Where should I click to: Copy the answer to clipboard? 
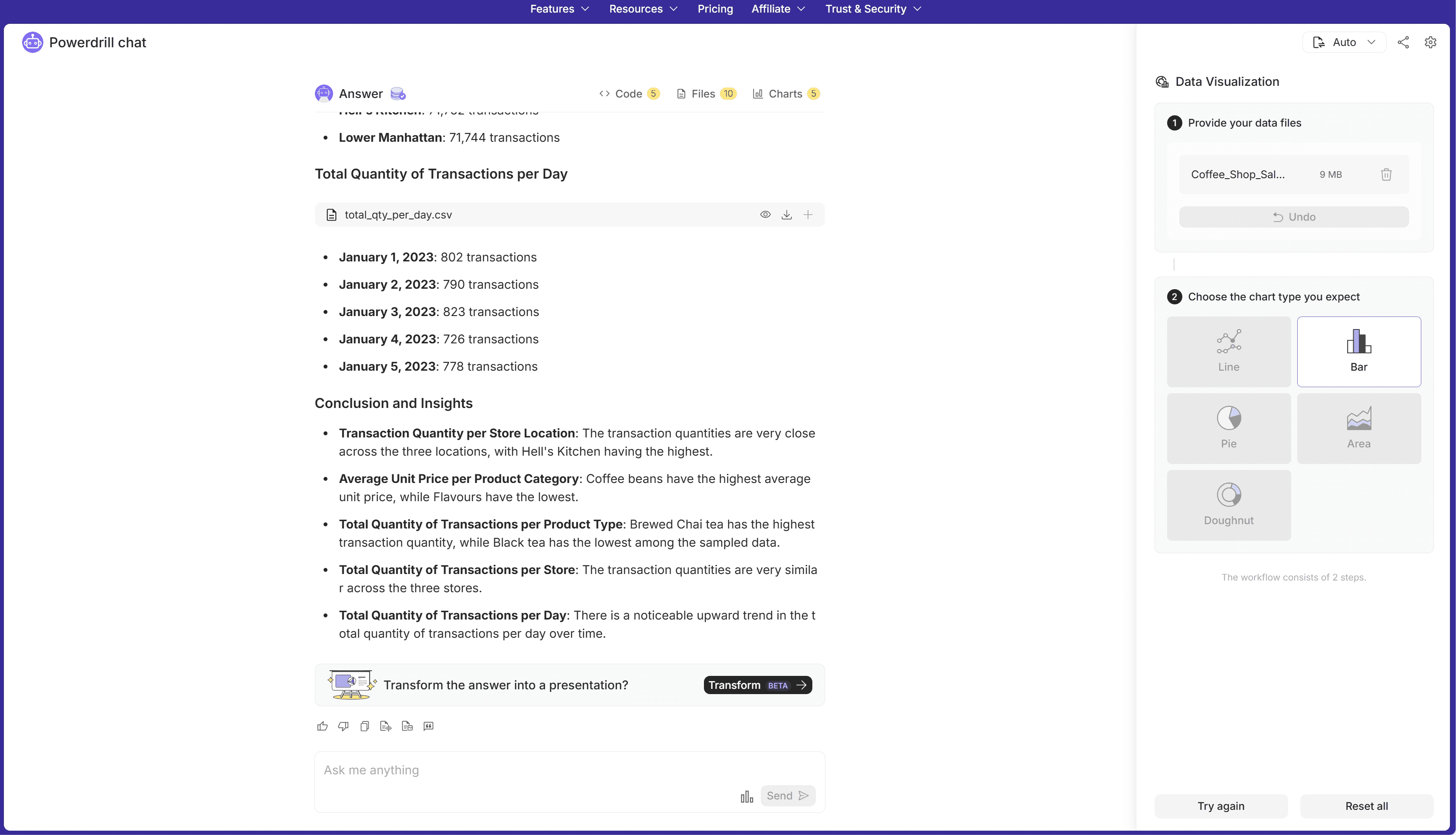[x=365, y=726]
